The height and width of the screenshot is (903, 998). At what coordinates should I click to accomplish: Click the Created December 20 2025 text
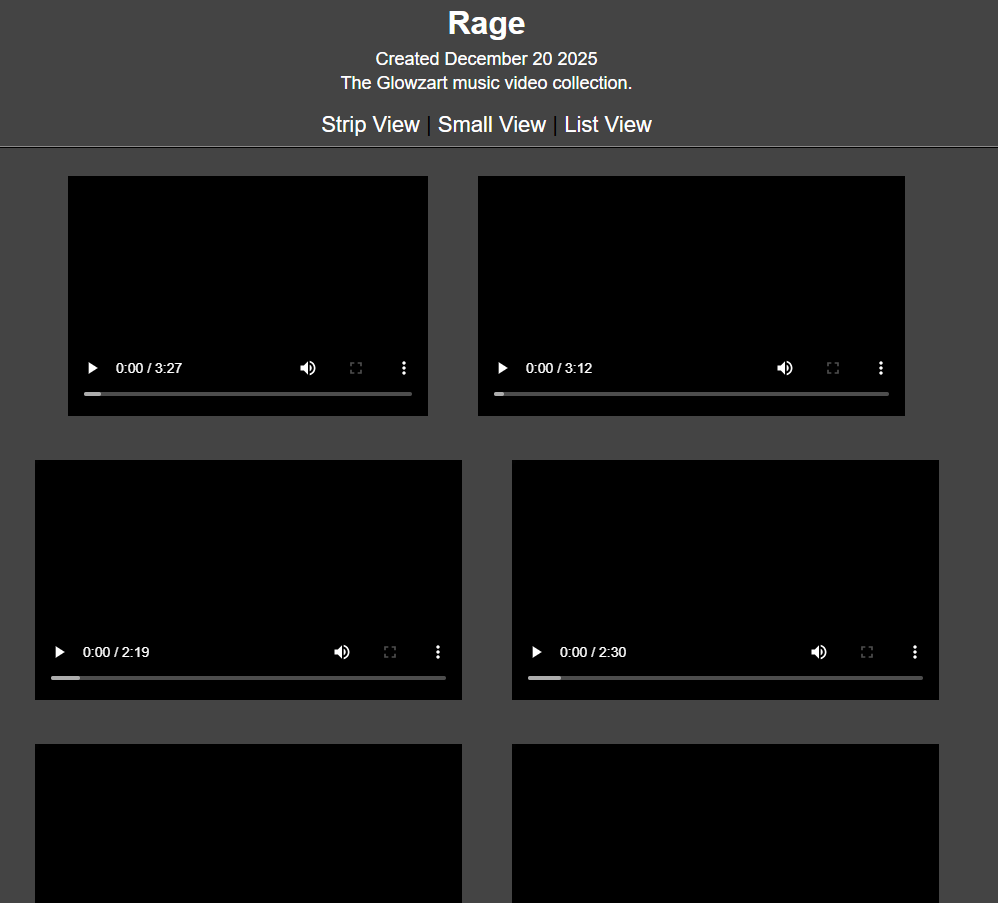(486, 59)
